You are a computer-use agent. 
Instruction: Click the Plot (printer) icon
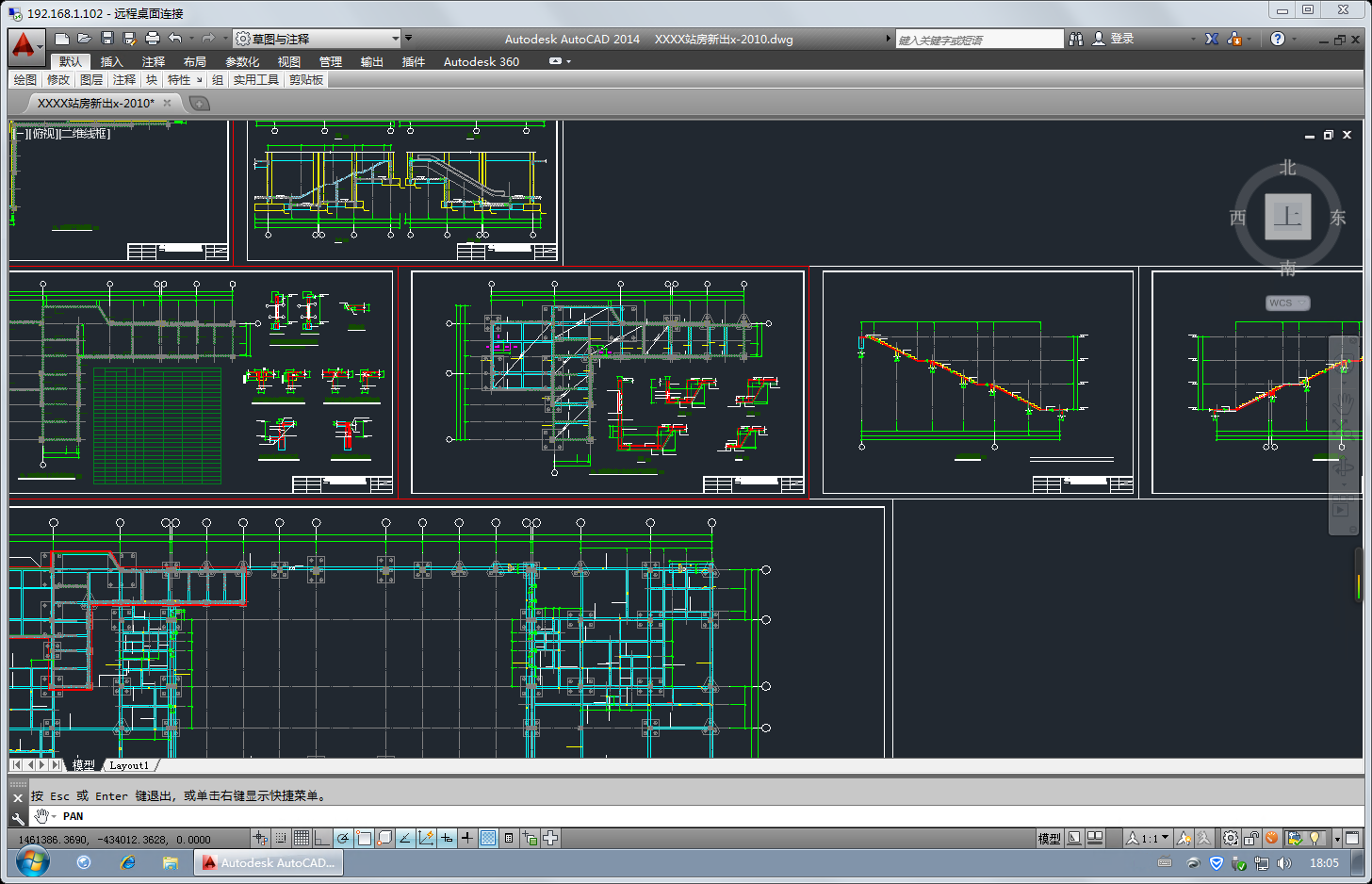(x=152, y=39)
